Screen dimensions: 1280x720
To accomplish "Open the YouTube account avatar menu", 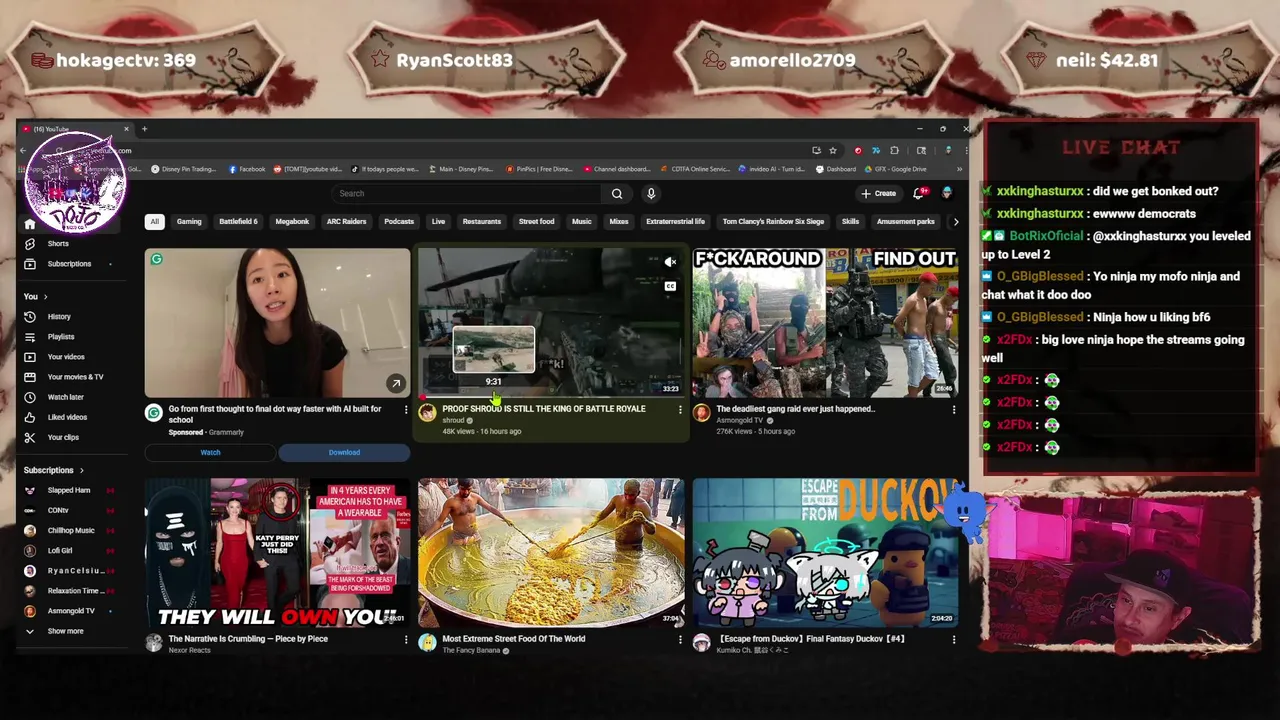I will point(947,193).
